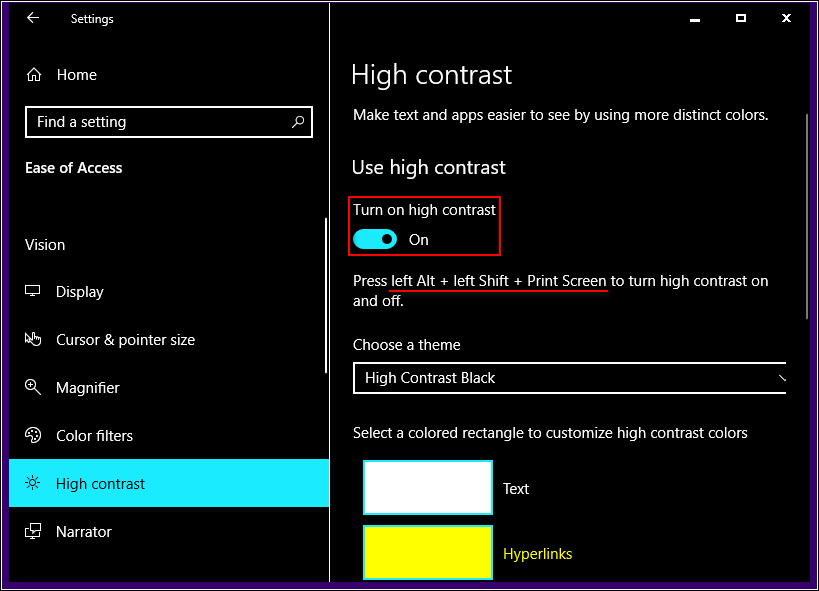Click the right pane vertical scrollbar
Image resolution: width=819 pixels, height=591 pixels.
807,216
